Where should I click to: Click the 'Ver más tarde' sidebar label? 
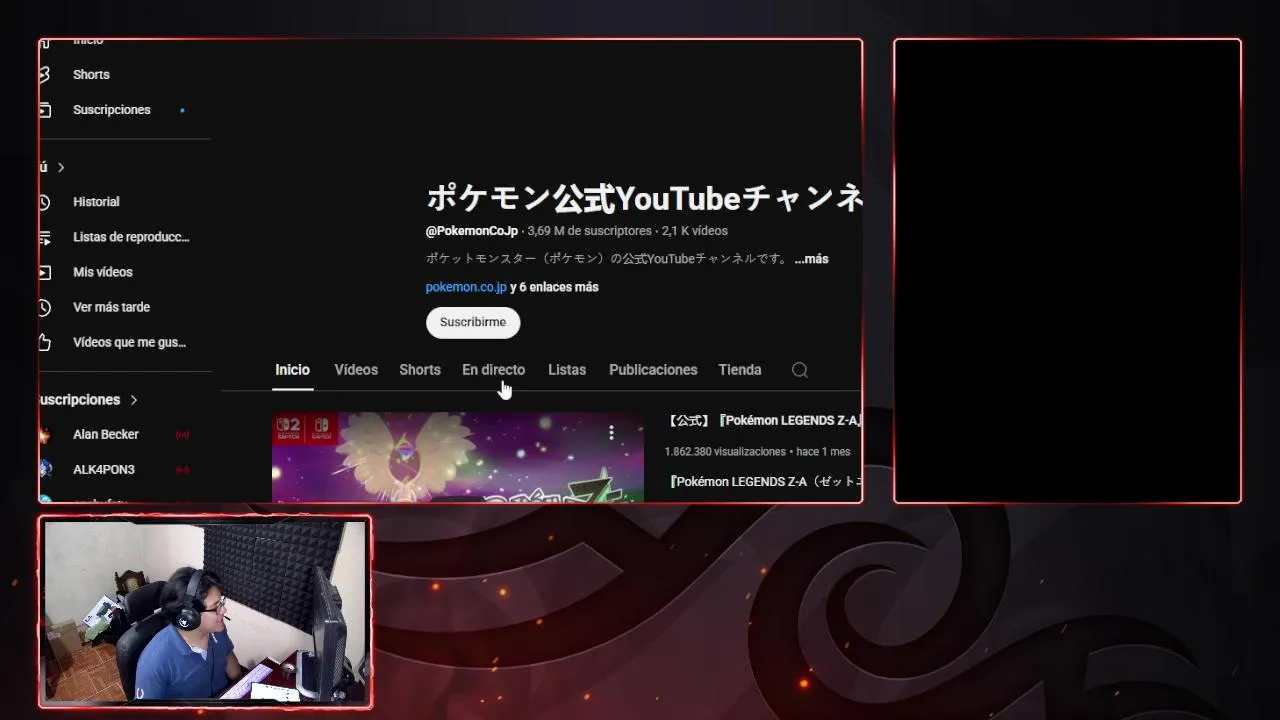pyautogui.click(x=111, y=307)
